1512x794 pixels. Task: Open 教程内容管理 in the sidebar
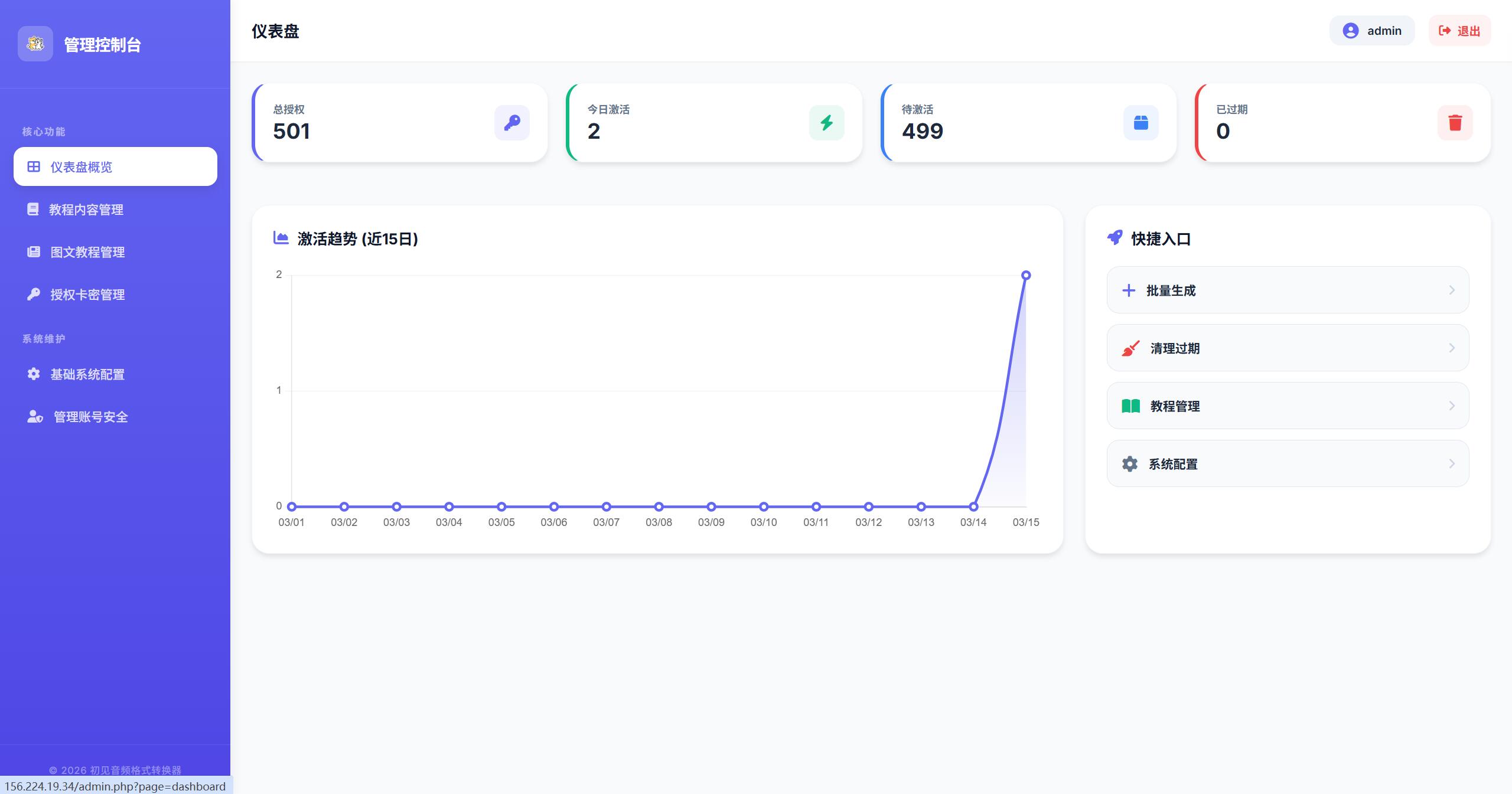(86, 210)
